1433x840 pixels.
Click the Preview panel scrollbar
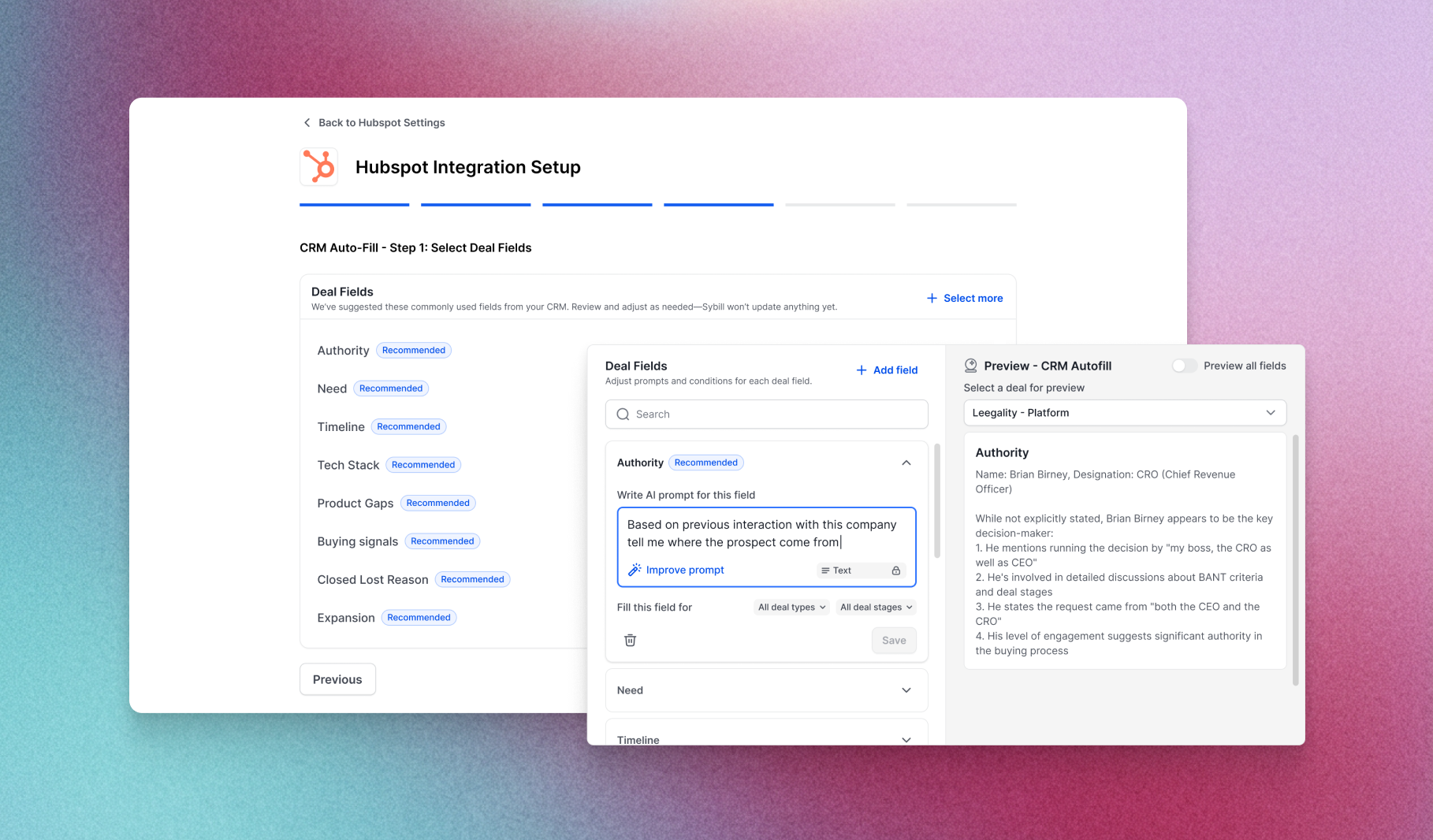[x=1295, y=559]
